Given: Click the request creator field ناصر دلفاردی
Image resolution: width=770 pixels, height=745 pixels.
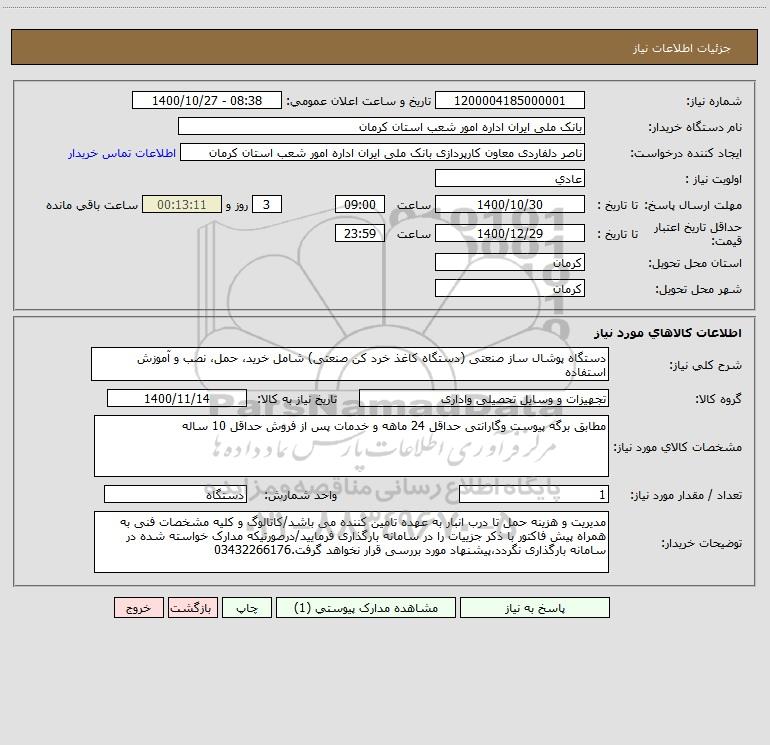Looking at the screenshot, I should [x=383, y=152].
